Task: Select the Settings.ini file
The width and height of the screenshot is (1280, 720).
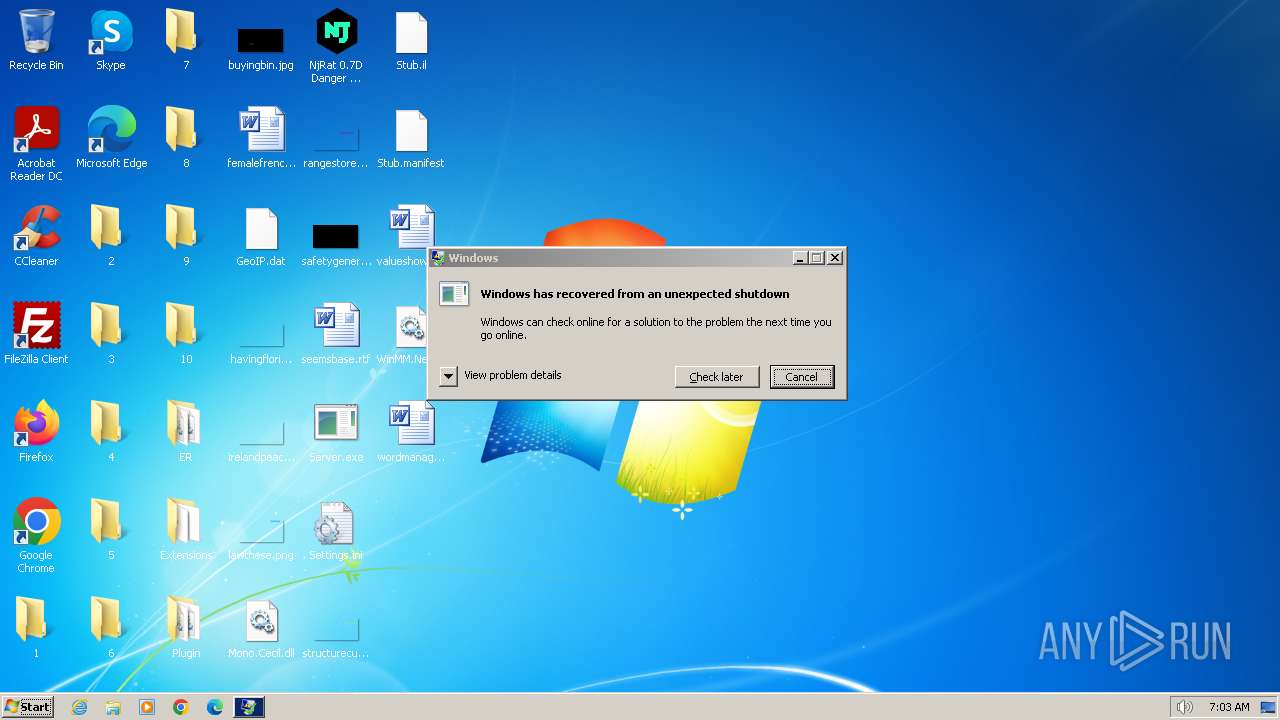Action: 336,530
